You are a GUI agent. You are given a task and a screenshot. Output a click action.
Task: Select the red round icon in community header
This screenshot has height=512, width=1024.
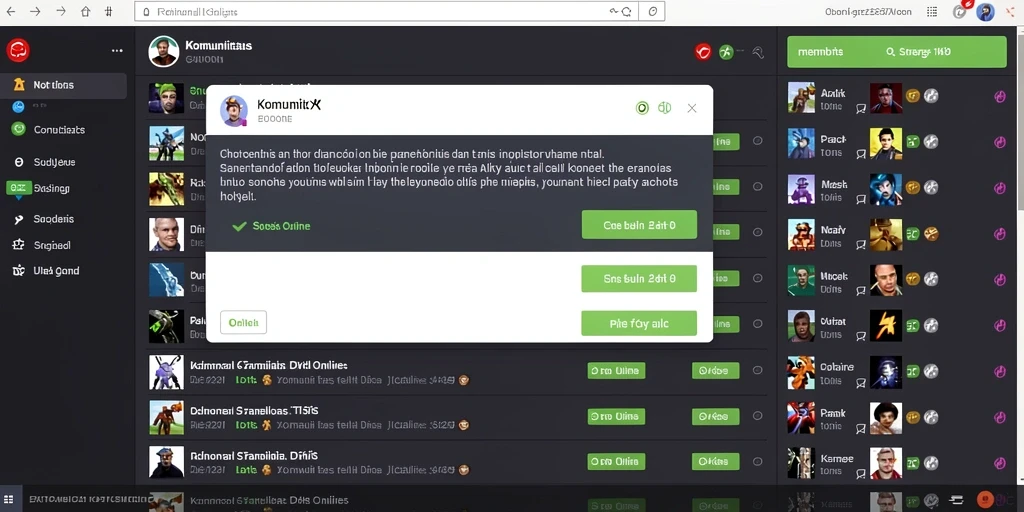tap(703, 52)
